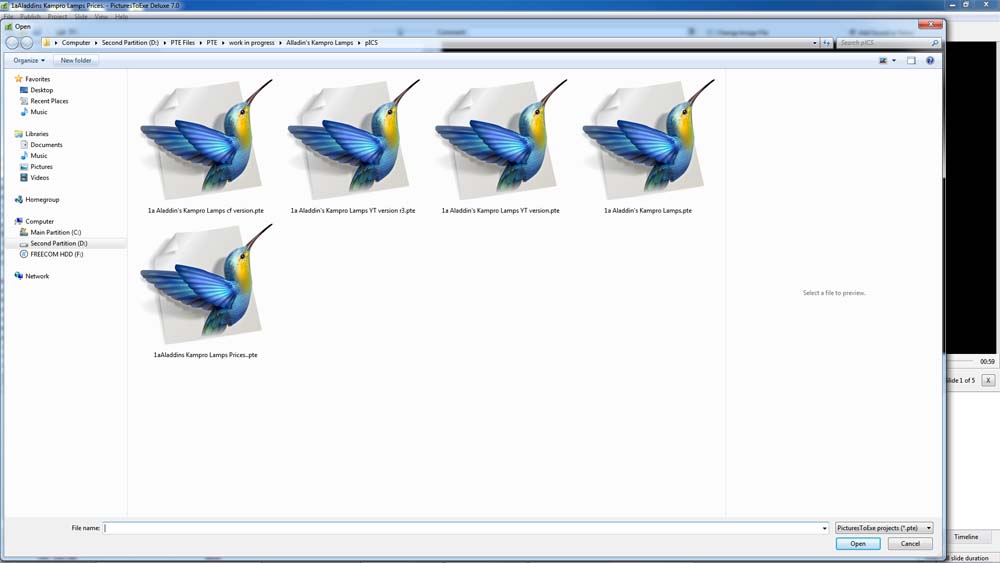
Task: Click the Favorites star icon
Action: [18, 79]
